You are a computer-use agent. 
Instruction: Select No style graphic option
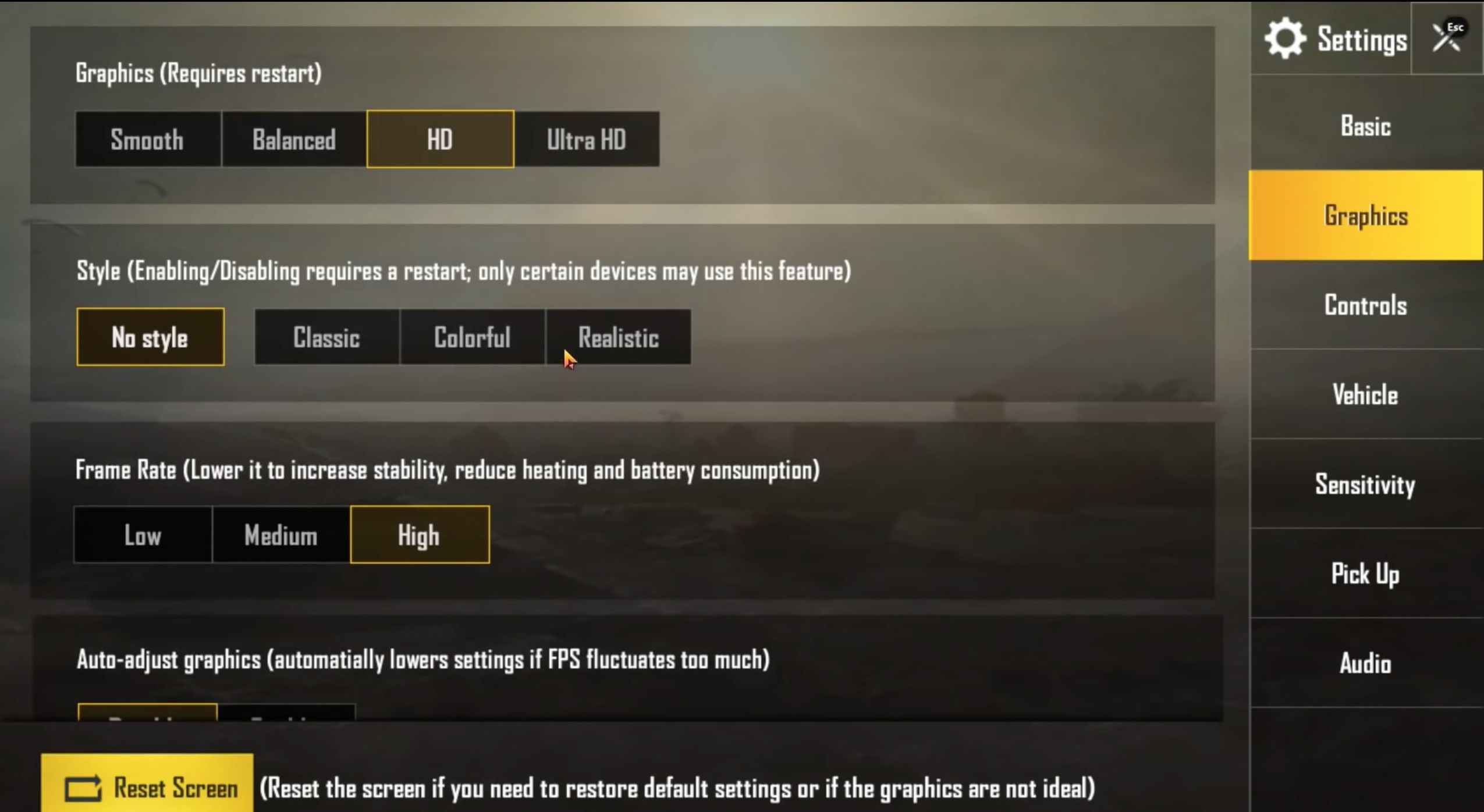click(149, 337)
